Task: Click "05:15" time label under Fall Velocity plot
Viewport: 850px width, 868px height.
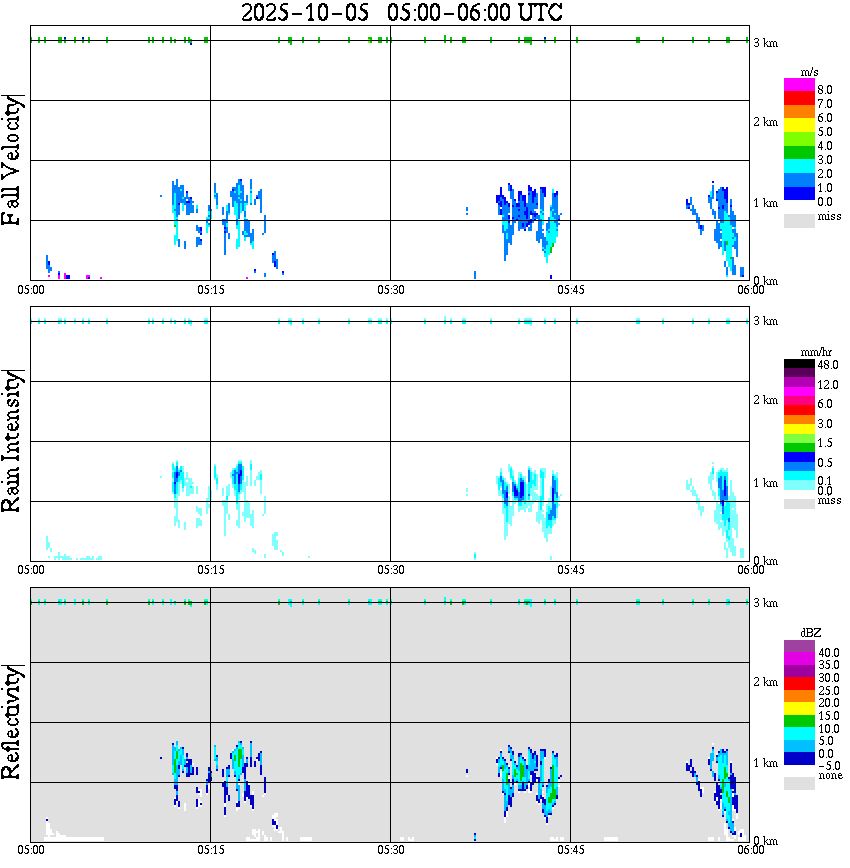Action: [x=210, y=290]
